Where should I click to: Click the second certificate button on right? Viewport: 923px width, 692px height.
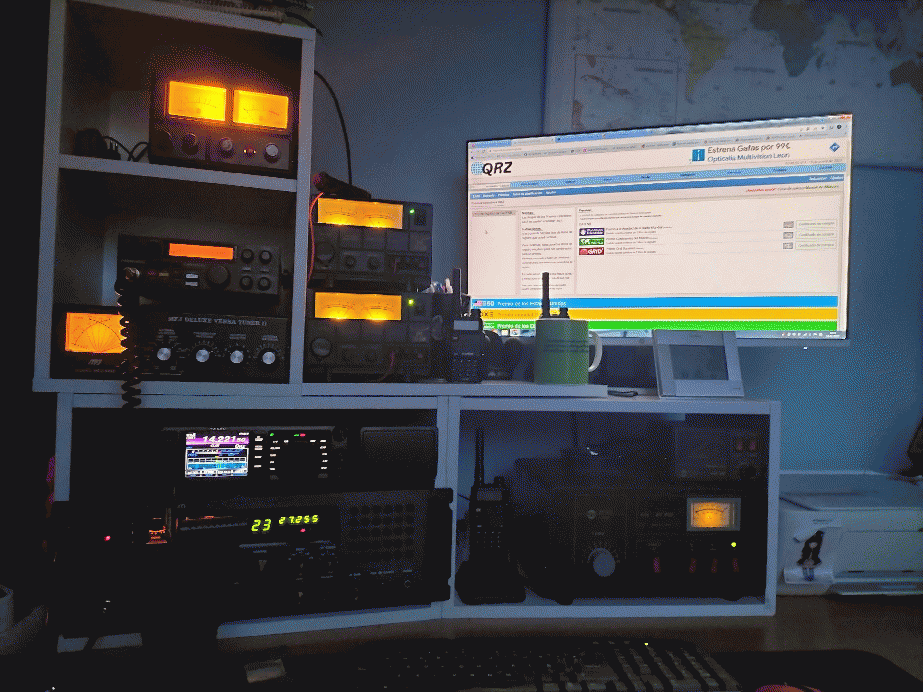pos(816,235)
